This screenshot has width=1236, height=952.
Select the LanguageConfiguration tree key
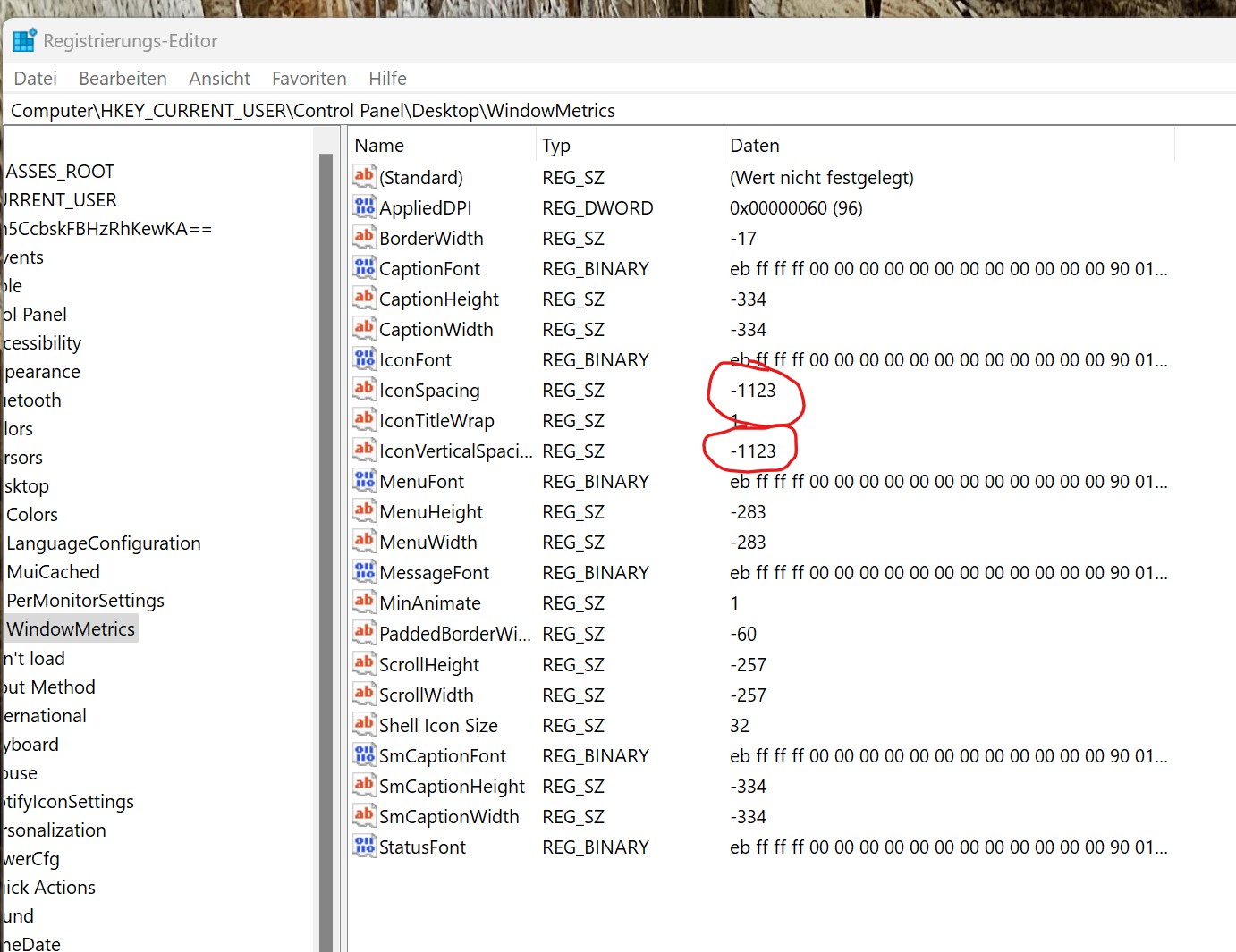point(103,543)
